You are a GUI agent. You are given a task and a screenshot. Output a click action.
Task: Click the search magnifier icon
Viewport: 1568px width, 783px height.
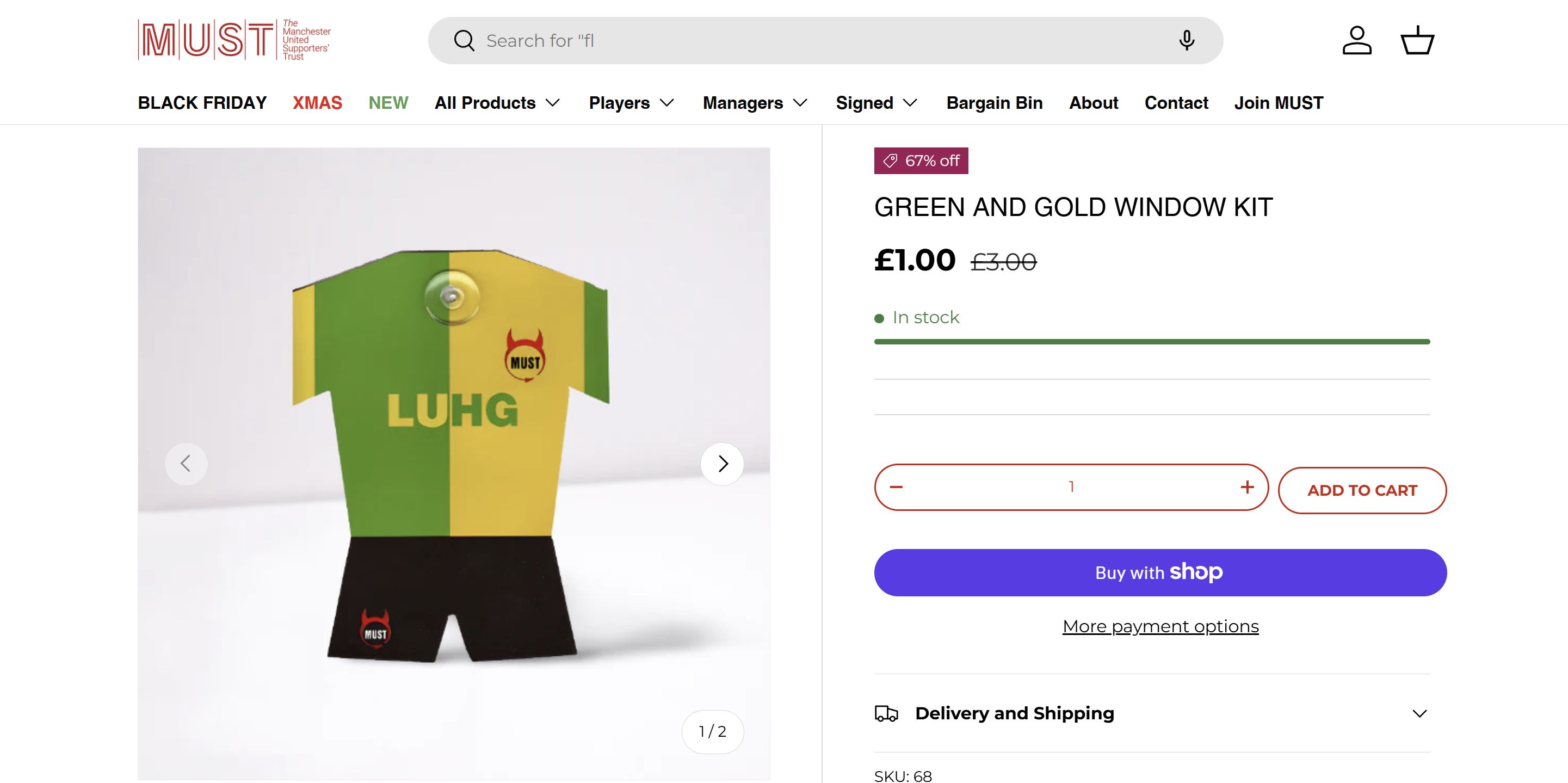464,41
